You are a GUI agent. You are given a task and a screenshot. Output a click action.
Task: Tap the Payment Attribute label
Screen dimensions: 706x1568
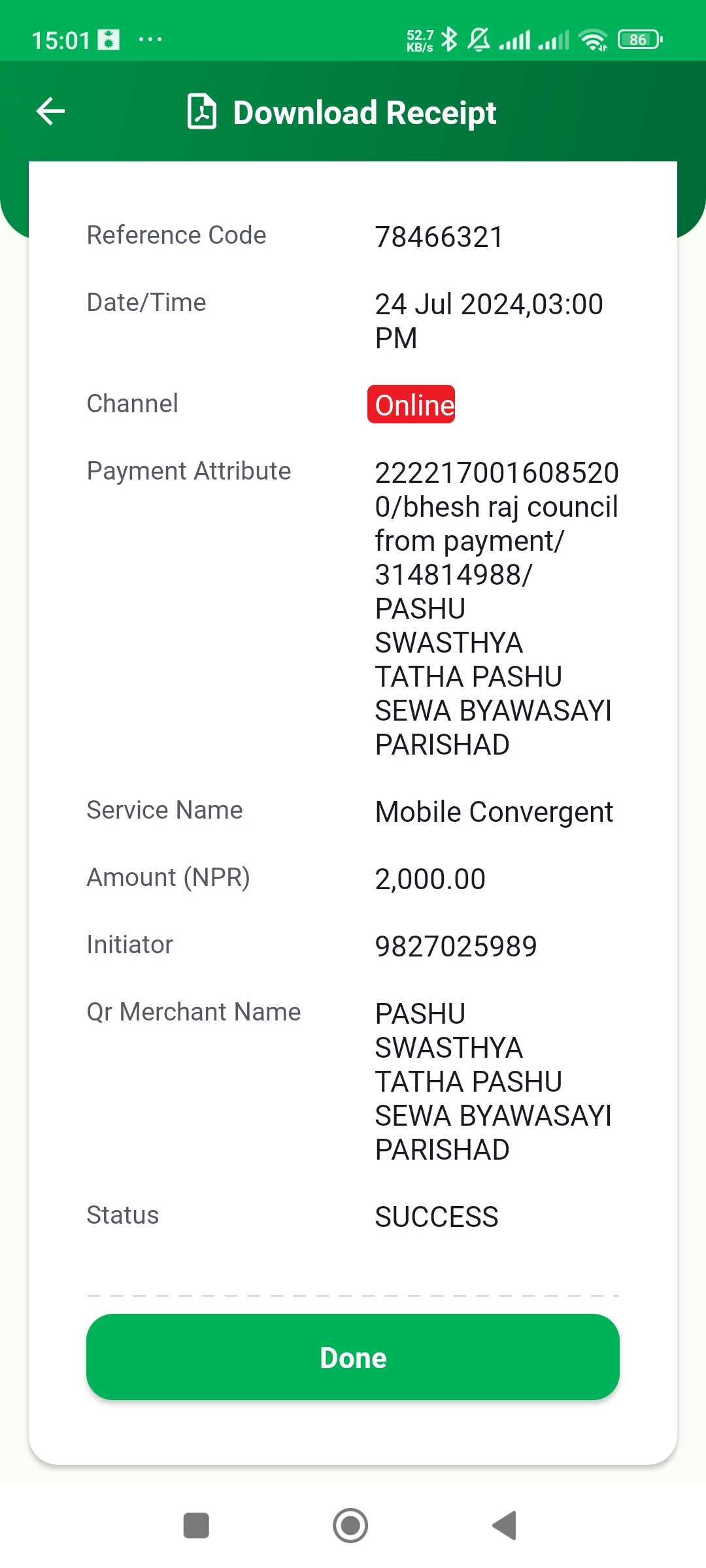click(189, 471)
